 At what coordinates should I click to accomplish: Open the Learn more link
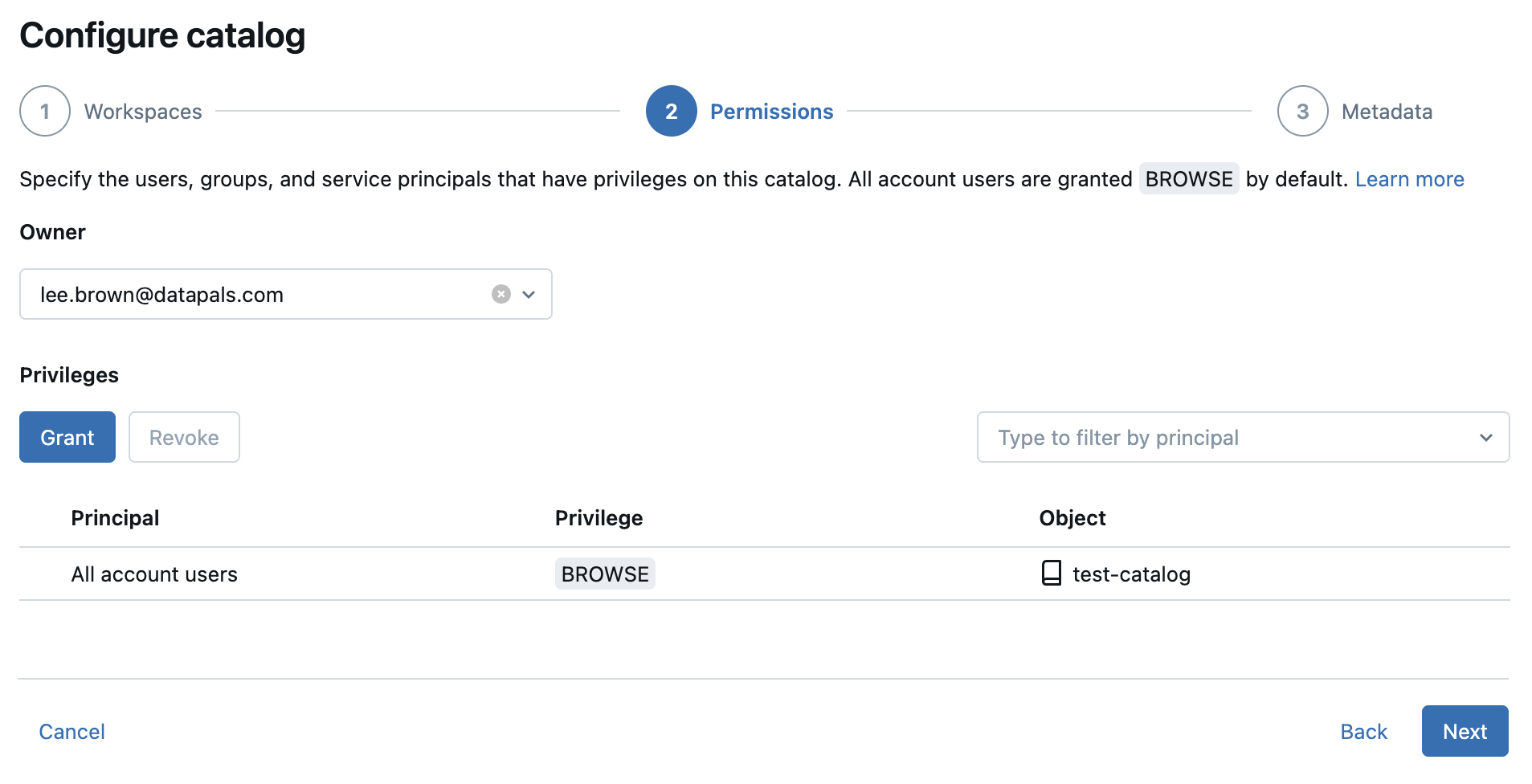[1409, 178]
